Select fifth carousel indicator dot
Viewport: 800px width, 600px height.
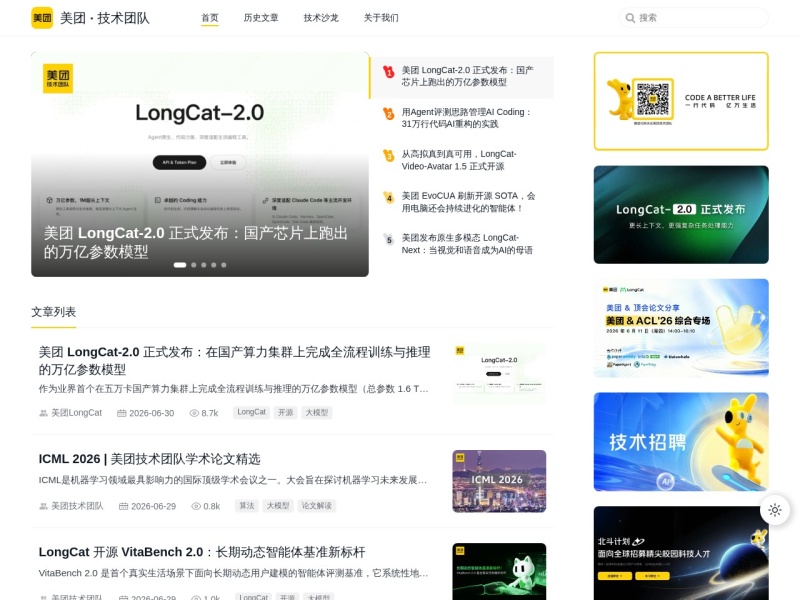coord(223,265)
